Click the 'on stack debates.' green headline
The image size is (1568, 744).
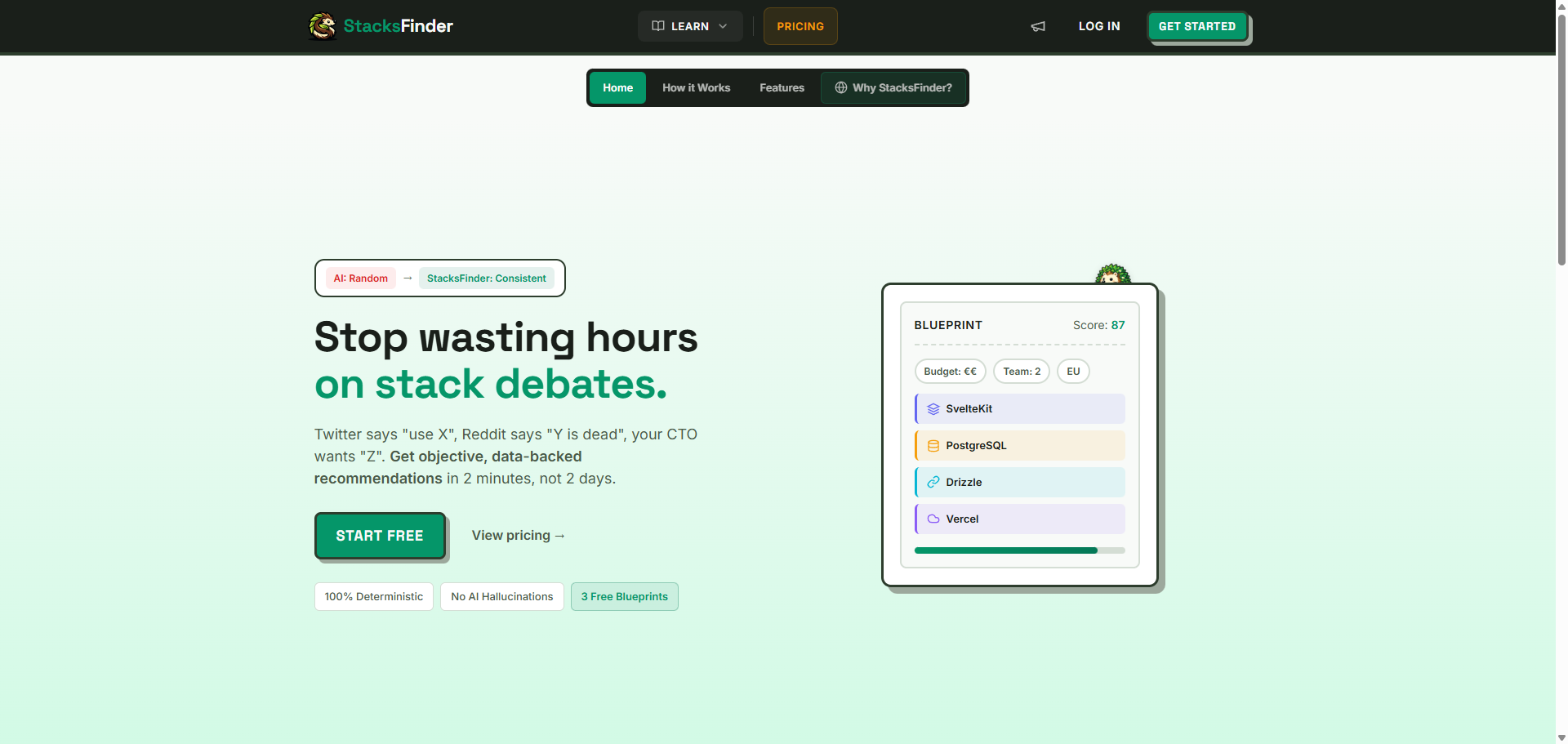pos(491,384)
